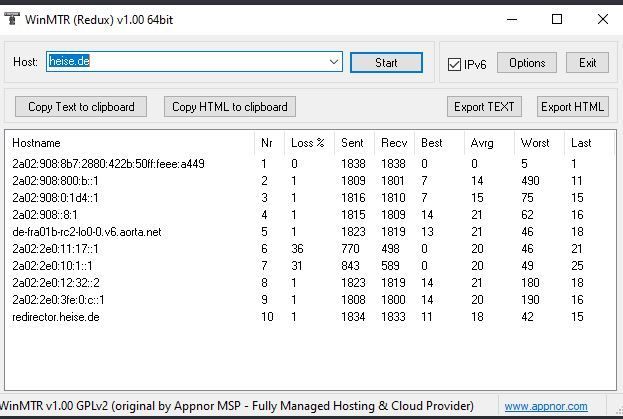Click the Exit button

pos(587,63)
